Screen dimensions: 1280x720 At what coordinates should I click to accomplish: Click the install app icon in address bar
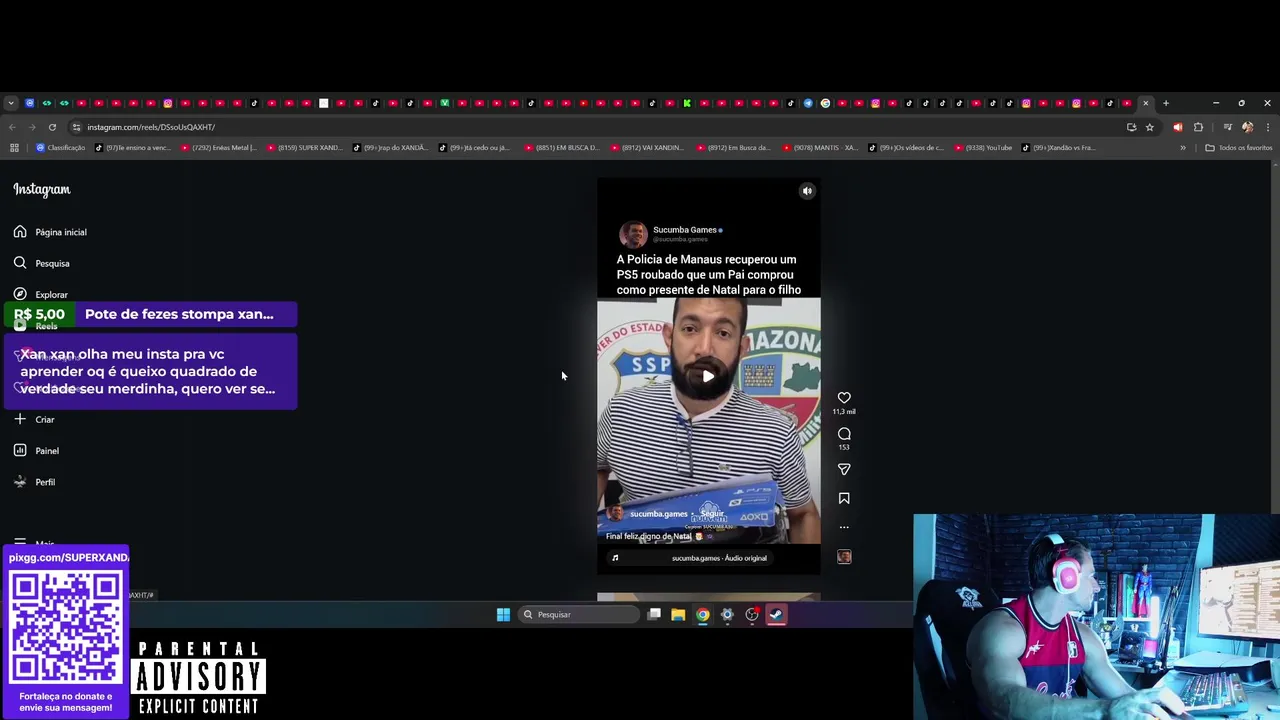click(x=1131, y=127)
